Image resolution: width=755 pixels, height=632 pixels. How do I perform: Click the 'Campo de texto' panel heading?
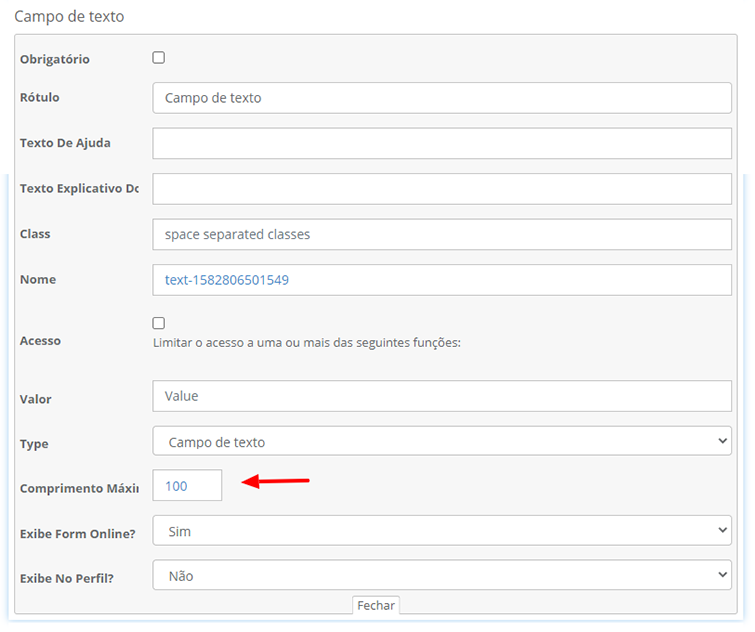69,17
